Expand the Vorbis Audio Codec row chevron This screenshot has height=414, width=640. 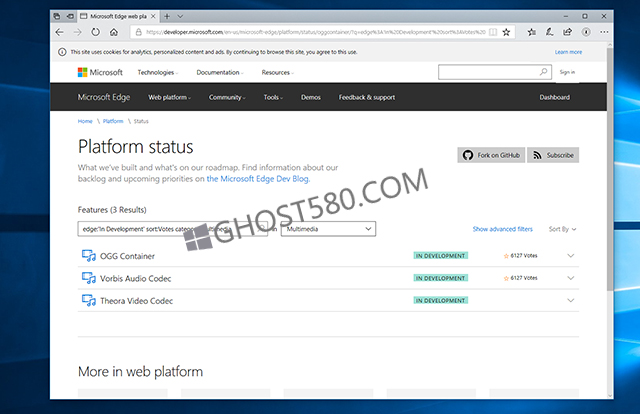[x=571, y=278]
